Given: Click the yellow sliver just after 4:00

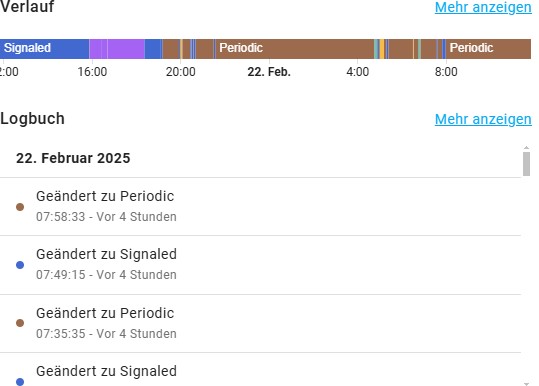Looking at the screenshot, I should pos(382,49).
